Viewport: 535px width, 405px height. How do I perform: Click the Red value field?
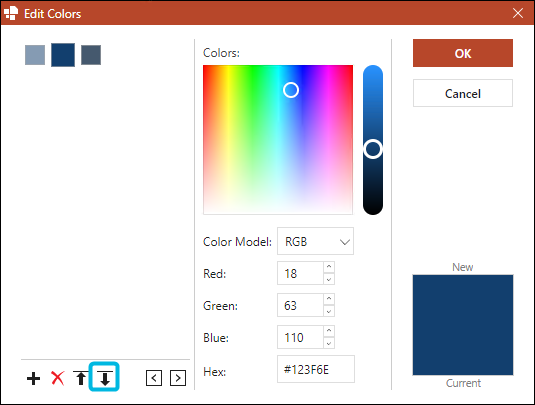click(x=300, y=273)
